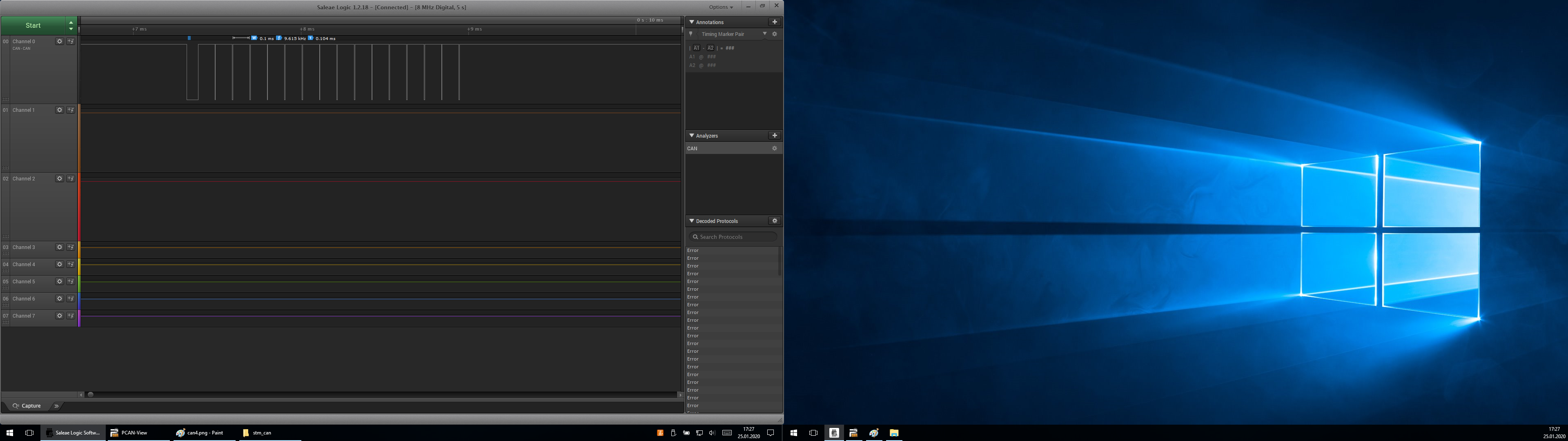
Task: Open the Options menu
Action: 721,7
